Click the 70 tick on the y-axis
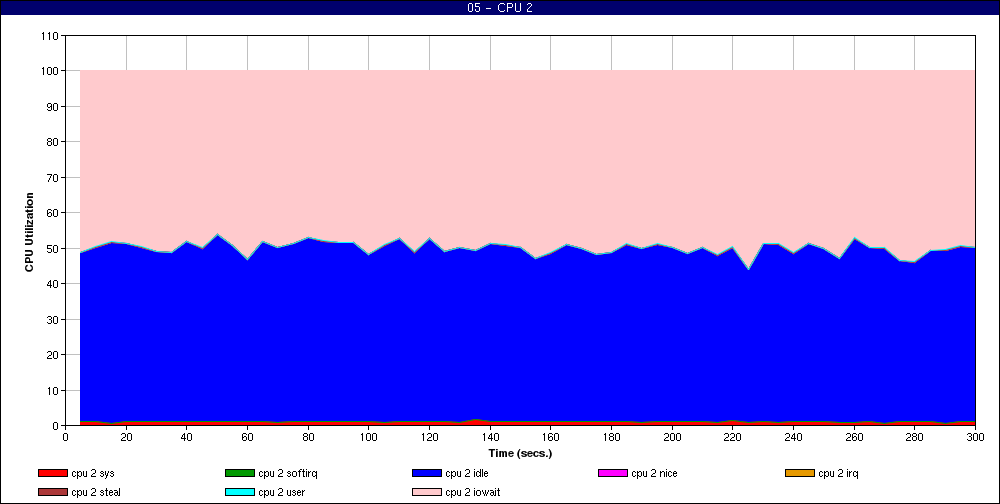The height and width of the screenshot is (504, 1000). (52, 177)
